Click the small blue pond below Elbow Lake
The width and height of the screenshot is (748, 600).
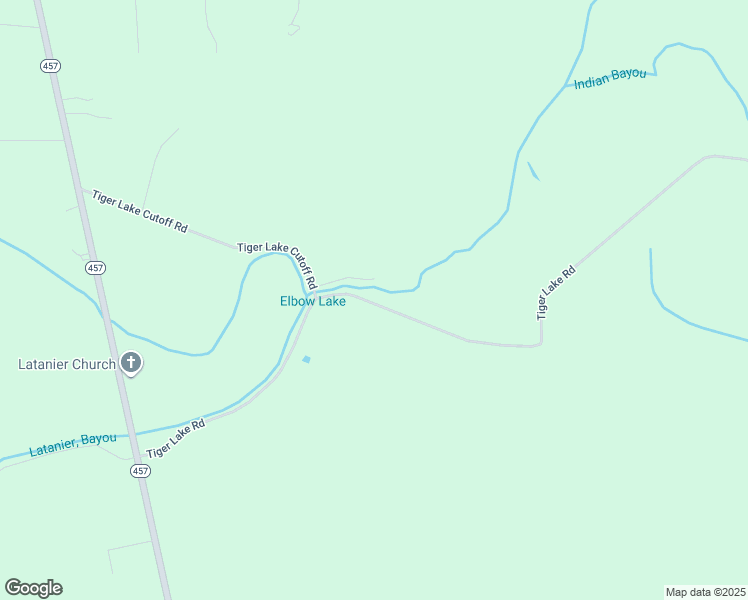point(306,359)
